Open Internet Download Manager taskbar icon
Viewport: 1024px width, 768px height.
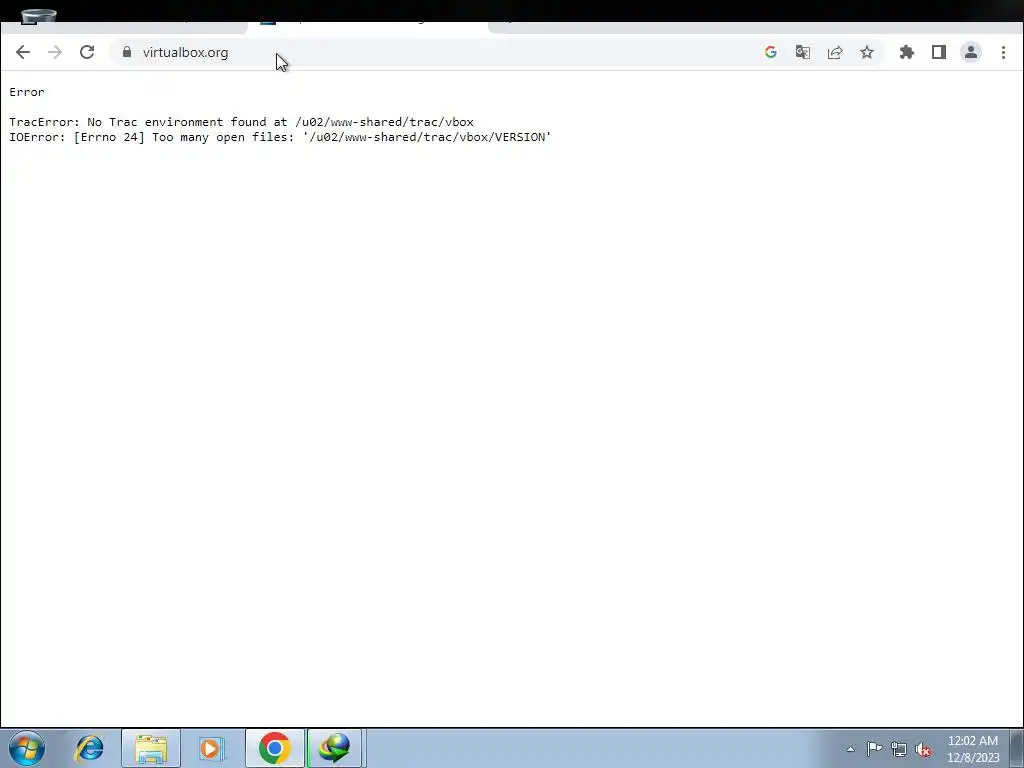[x=335, y=748]
